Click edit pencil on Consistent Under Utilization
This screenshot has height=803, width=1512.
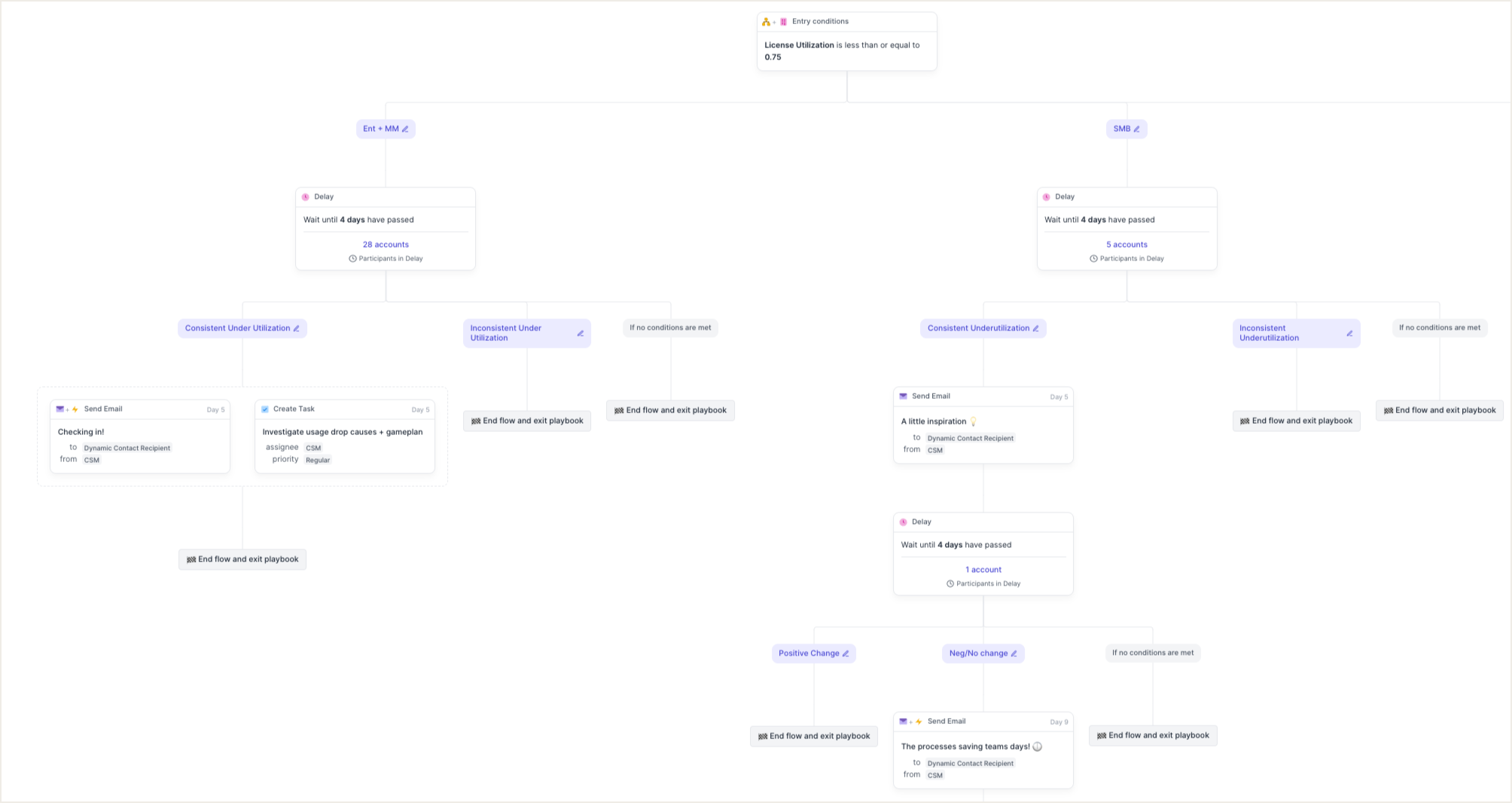click(297, 329)
